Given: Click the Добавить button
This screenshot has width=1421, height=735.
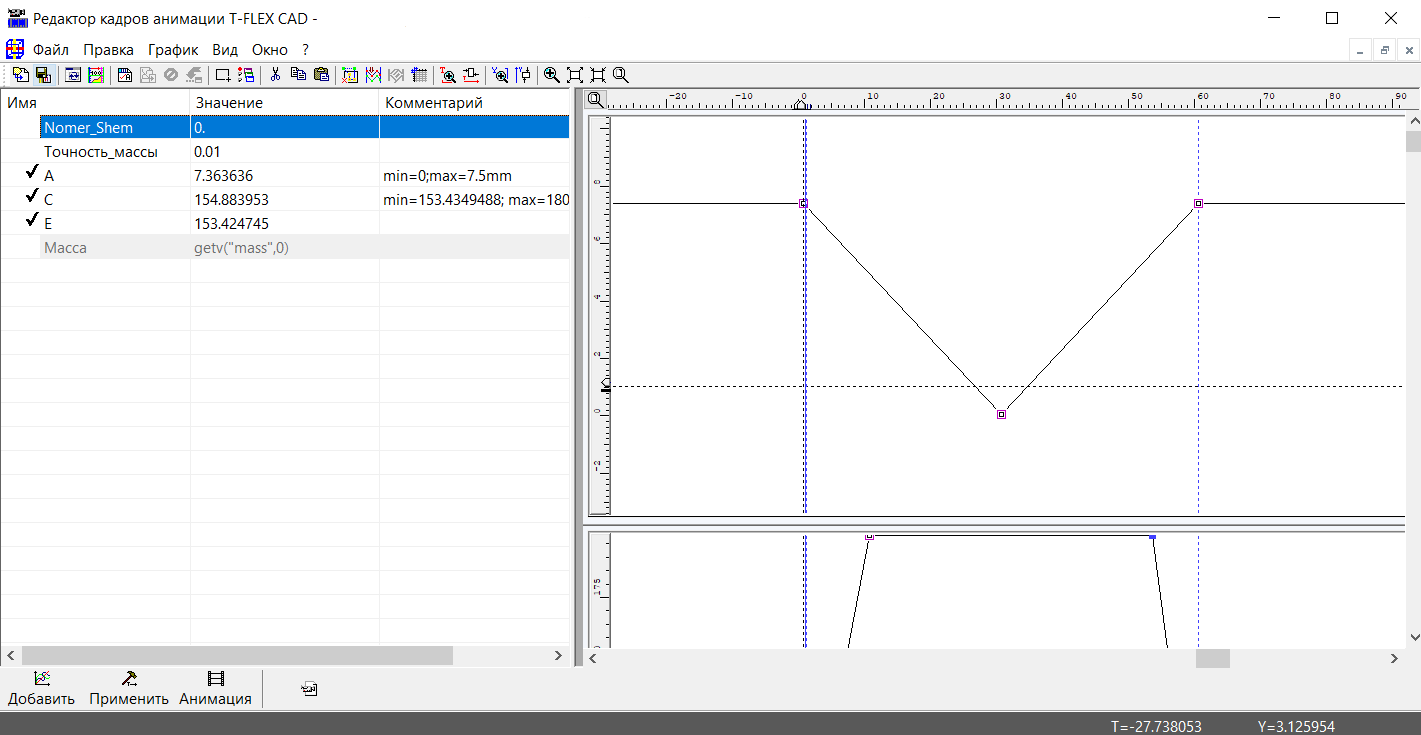Looking at the screenshot, I should pyautogui.click(x=42, y=688).
